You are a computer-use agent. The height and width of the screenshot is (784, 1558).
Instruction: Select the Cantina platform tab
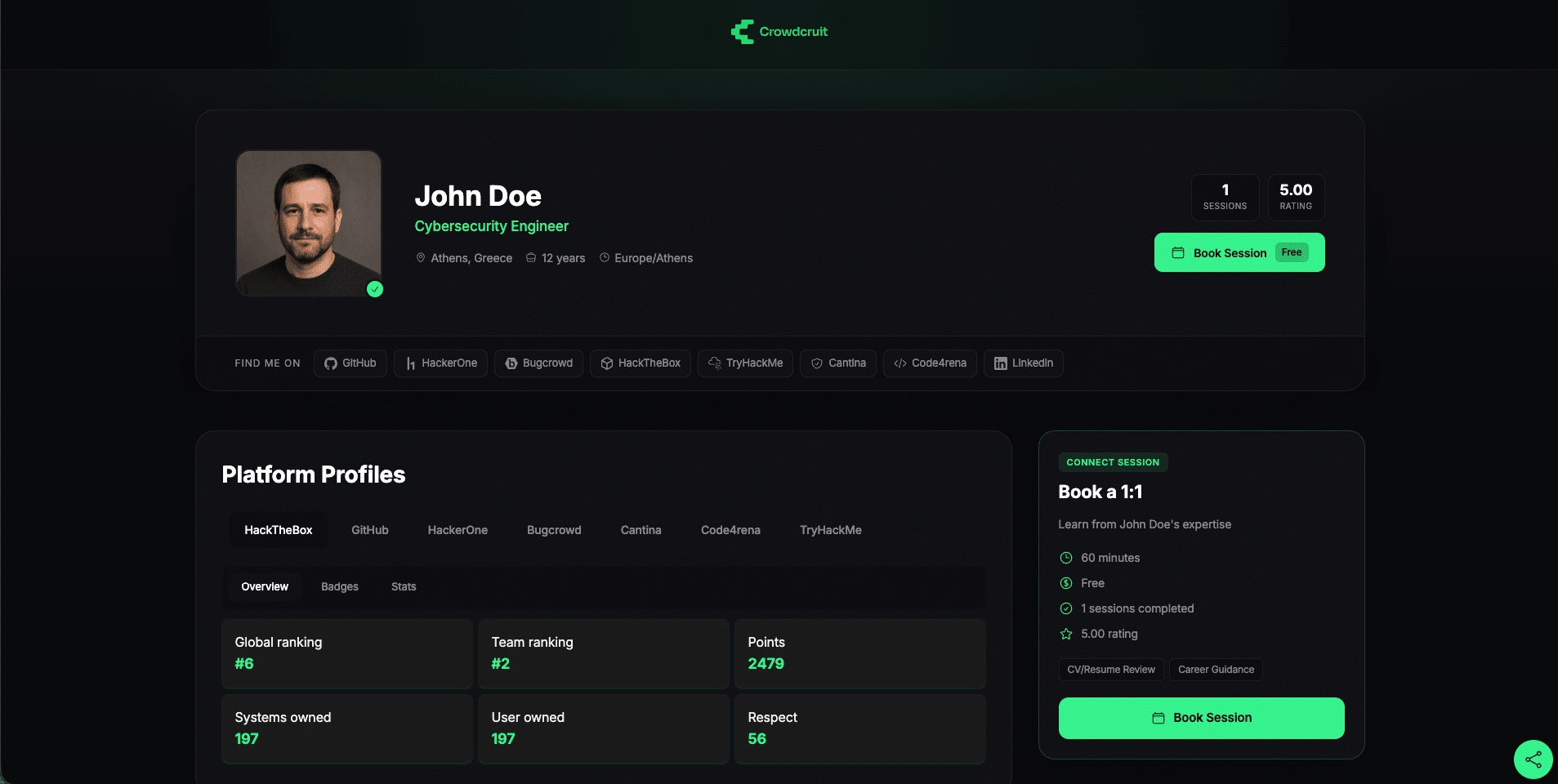point(641,530)
